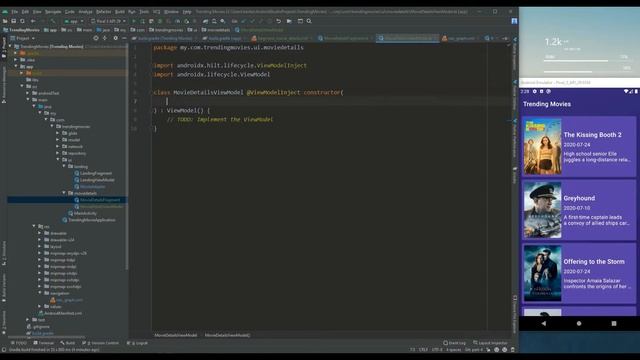Tap the emulator Back navigation button
The width and height of the screenshot is (640, 360).
pyautogui.click(x=544, y=323)
